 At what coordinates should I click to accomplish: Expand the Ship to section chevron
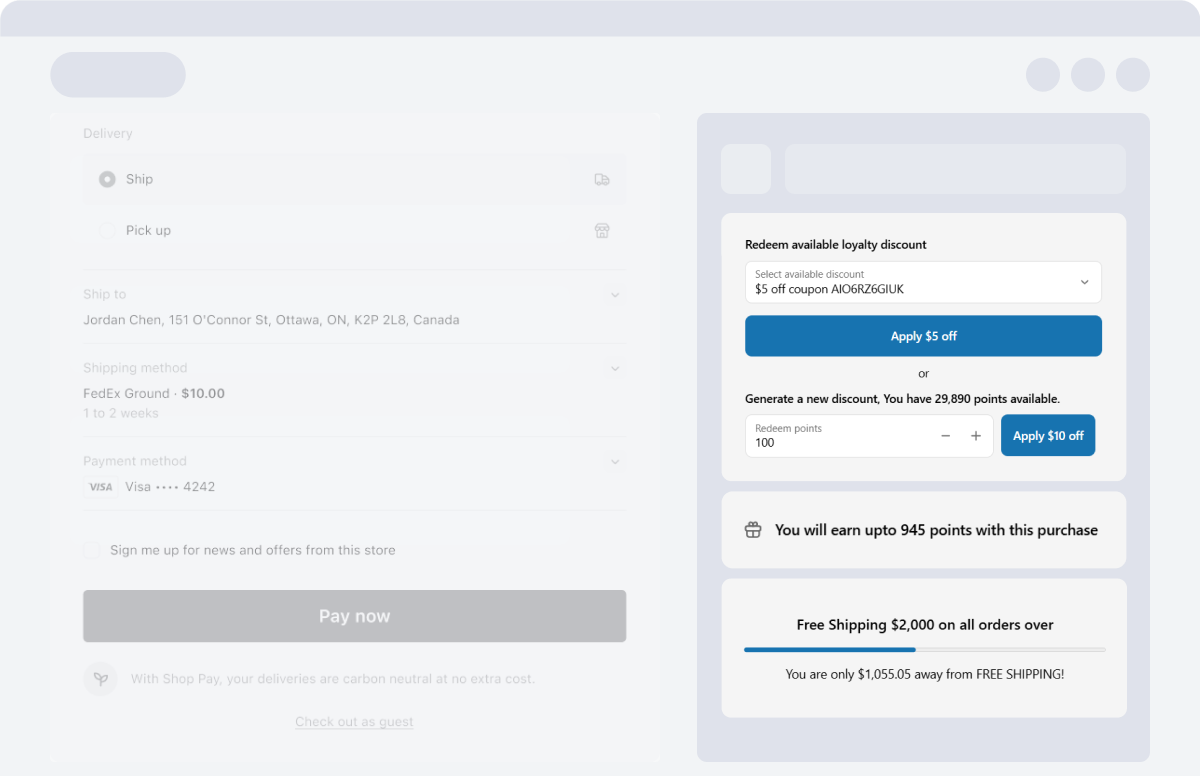pyautogui.click(x=615, y=295)
